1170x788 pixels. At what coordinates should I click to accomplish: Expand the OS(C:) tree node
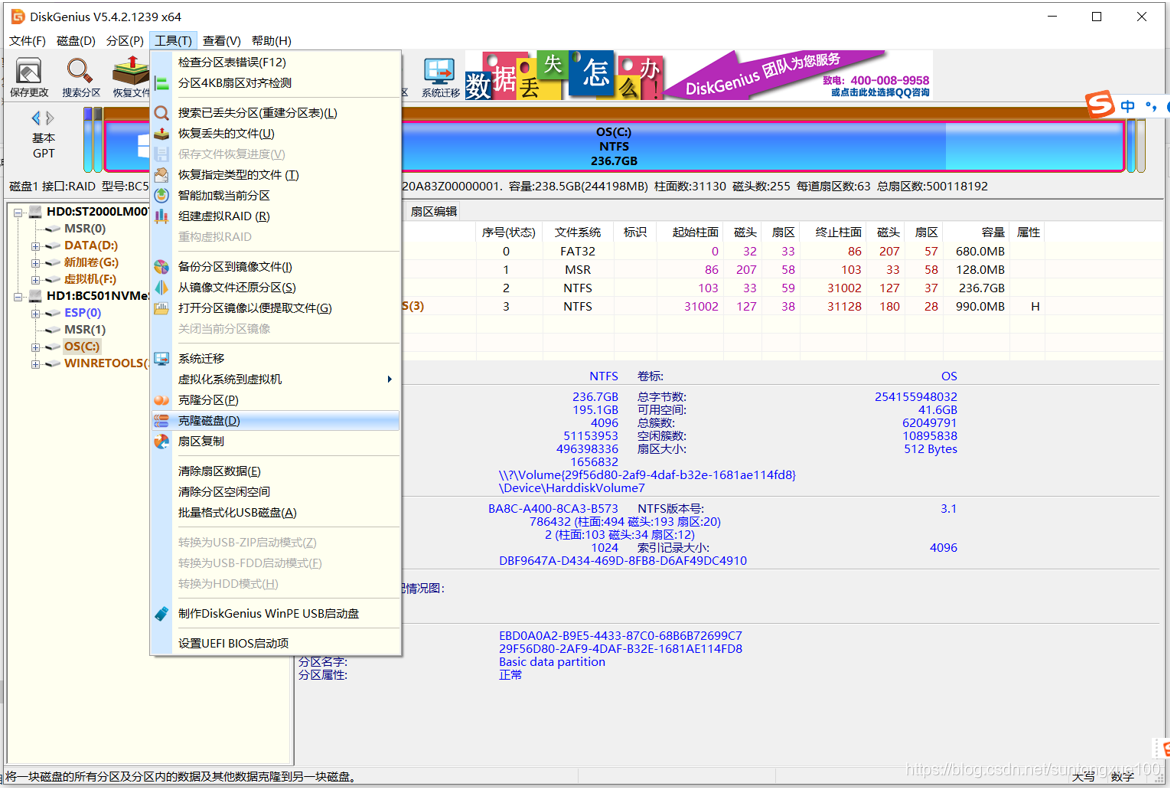[x=35, y=347]
